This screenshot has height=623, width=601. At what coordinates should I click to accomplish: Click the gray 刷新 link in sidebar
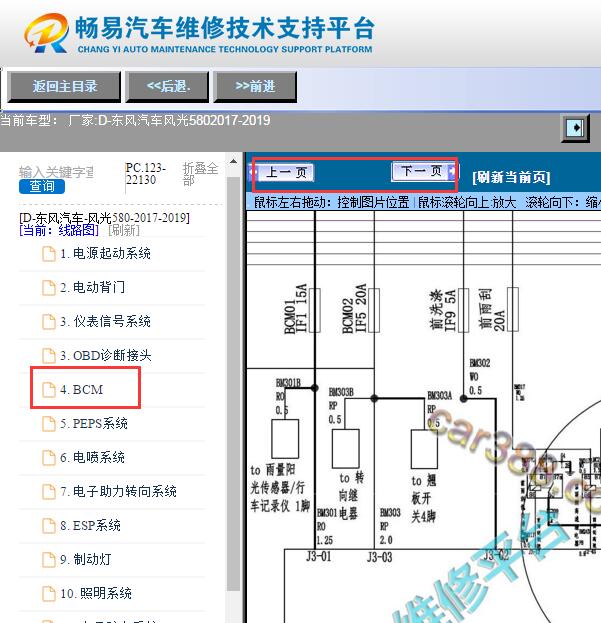(x=124, y=230)
